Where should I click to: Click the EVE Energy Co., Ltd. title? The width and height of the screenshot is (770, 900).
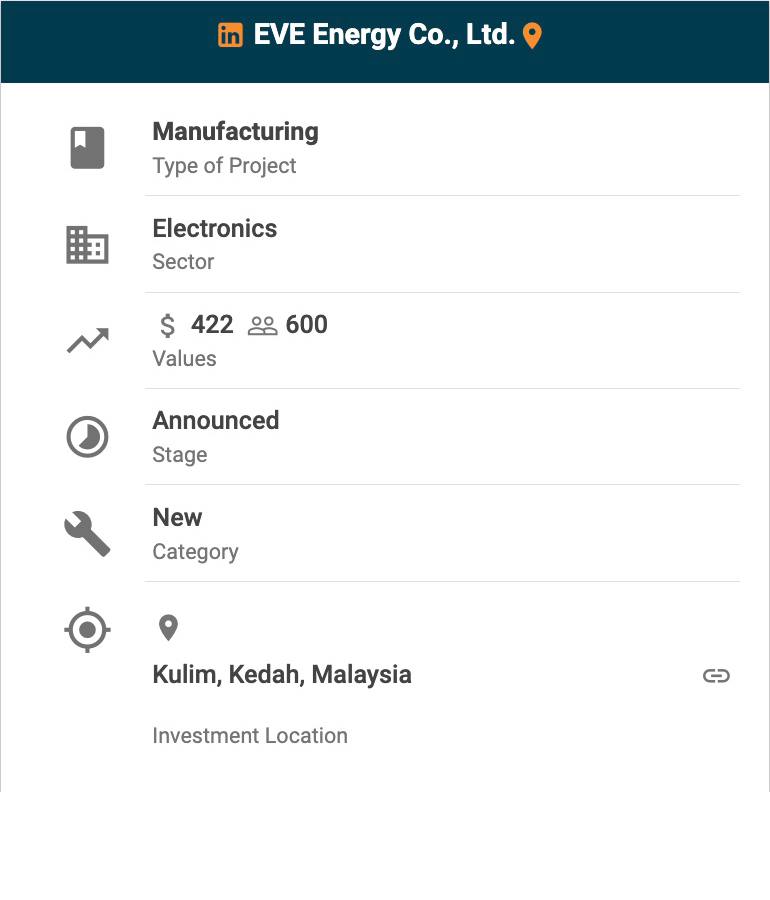[384, 36]
